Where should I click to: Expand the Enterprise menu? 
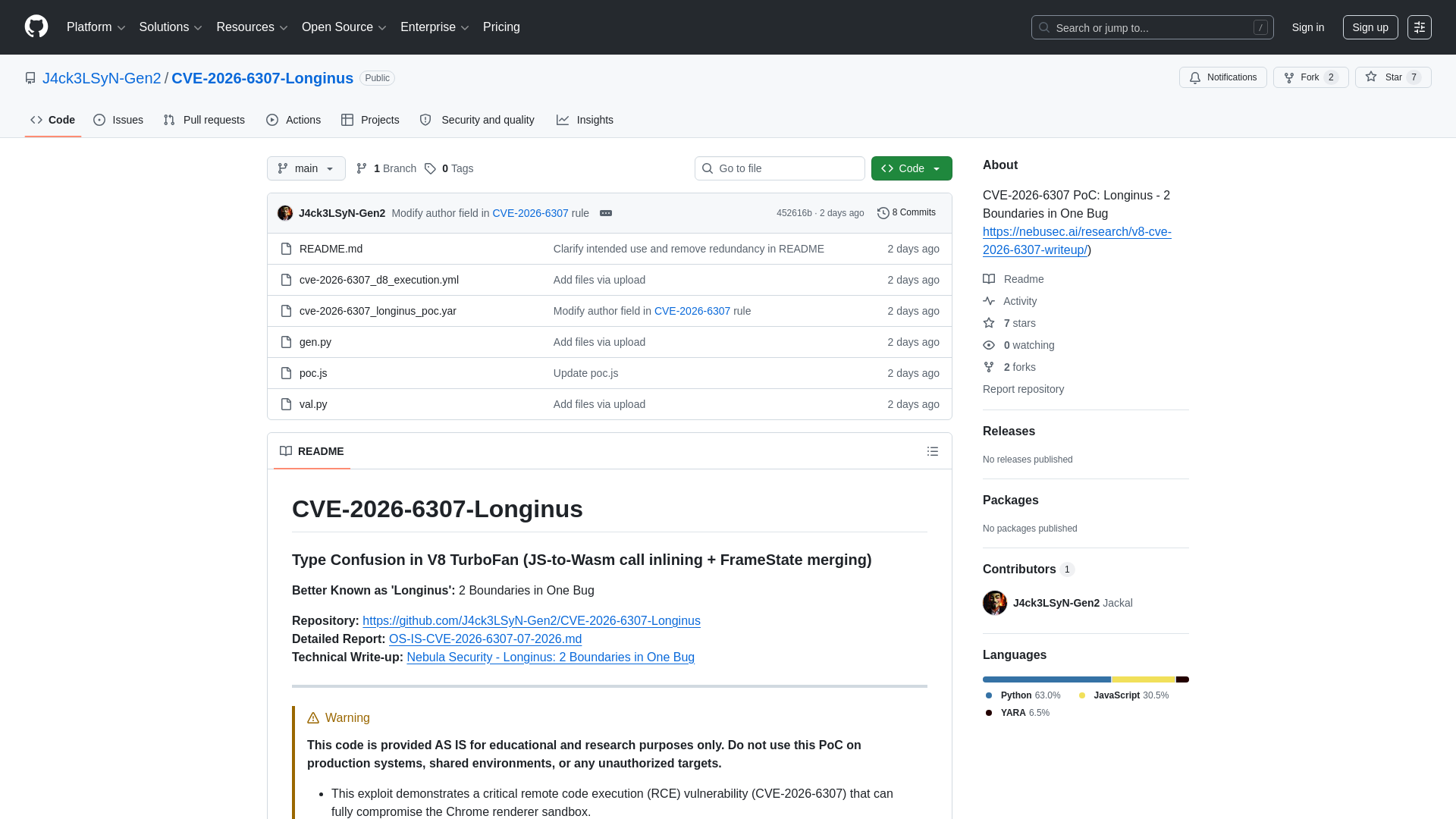[x=435, y=27]
